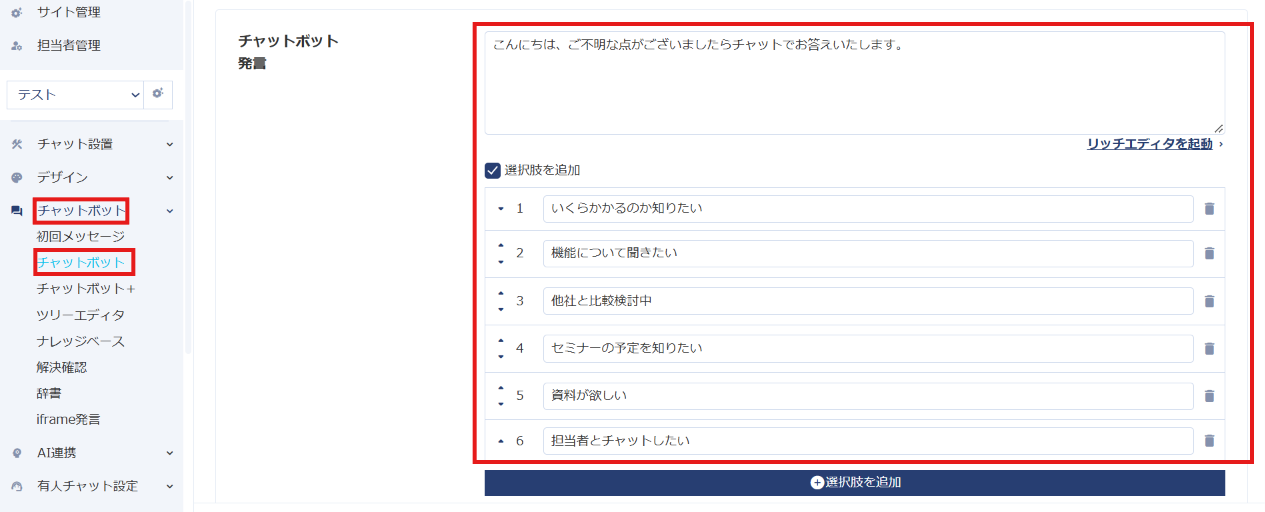Screen dimensions: 1265x512
Task: Click the chatbot message text area
Action: (x=855, y=83)
